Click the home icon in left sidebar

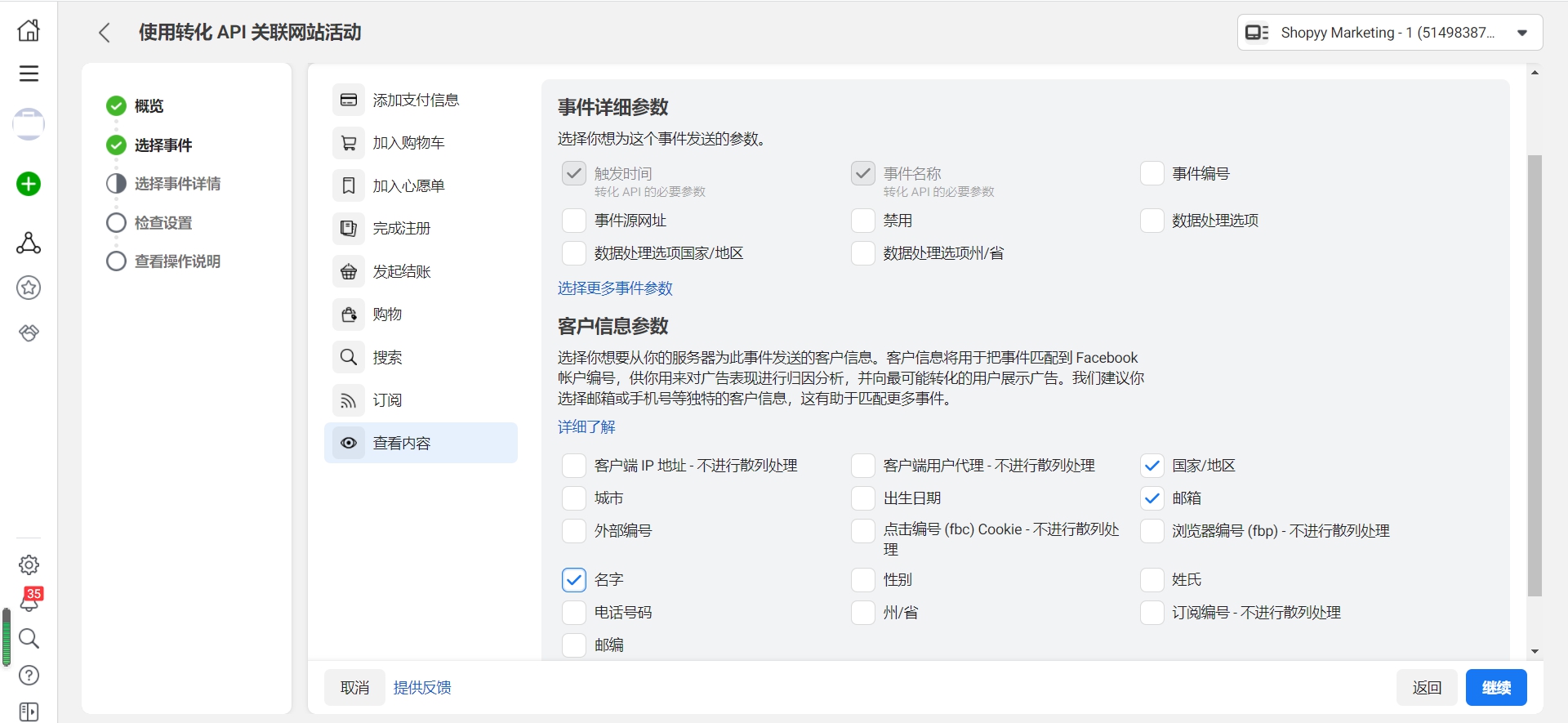(29, 30)
